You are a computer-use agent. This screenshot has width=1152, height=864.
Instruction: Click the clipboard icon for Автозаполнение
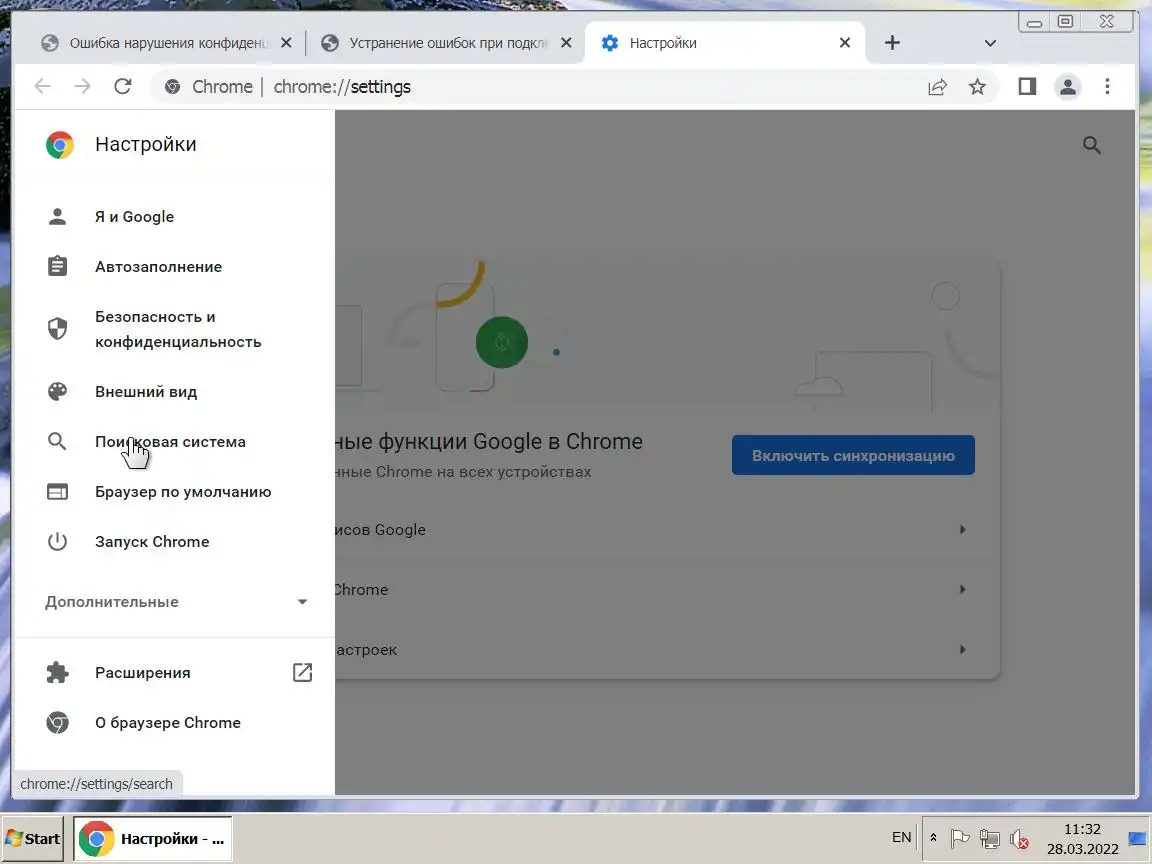coord(57,266)
